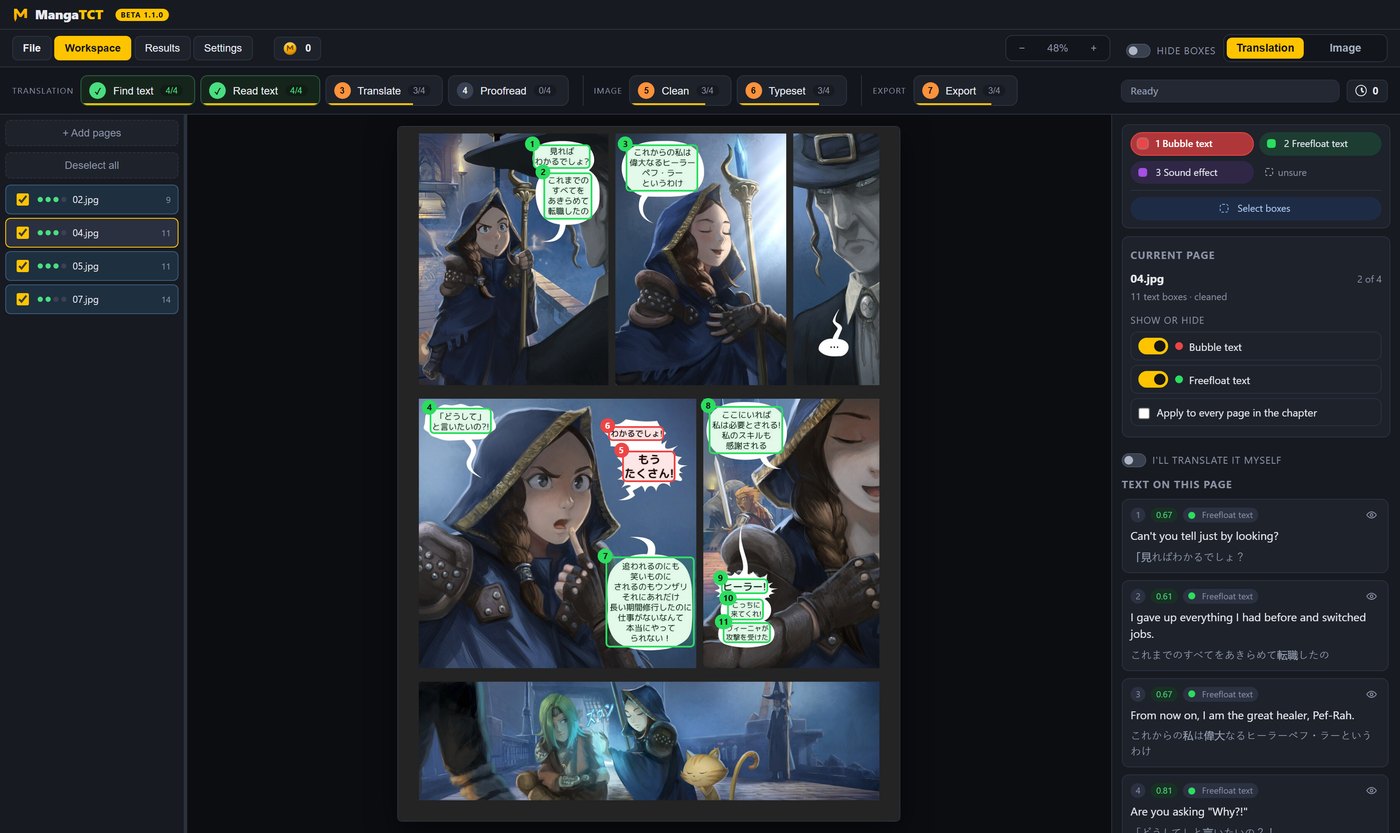Viewport: 1400px width, 833px height.
Task: Click translation "From now on, I am the great healer"
Action: coord(1242,715)
